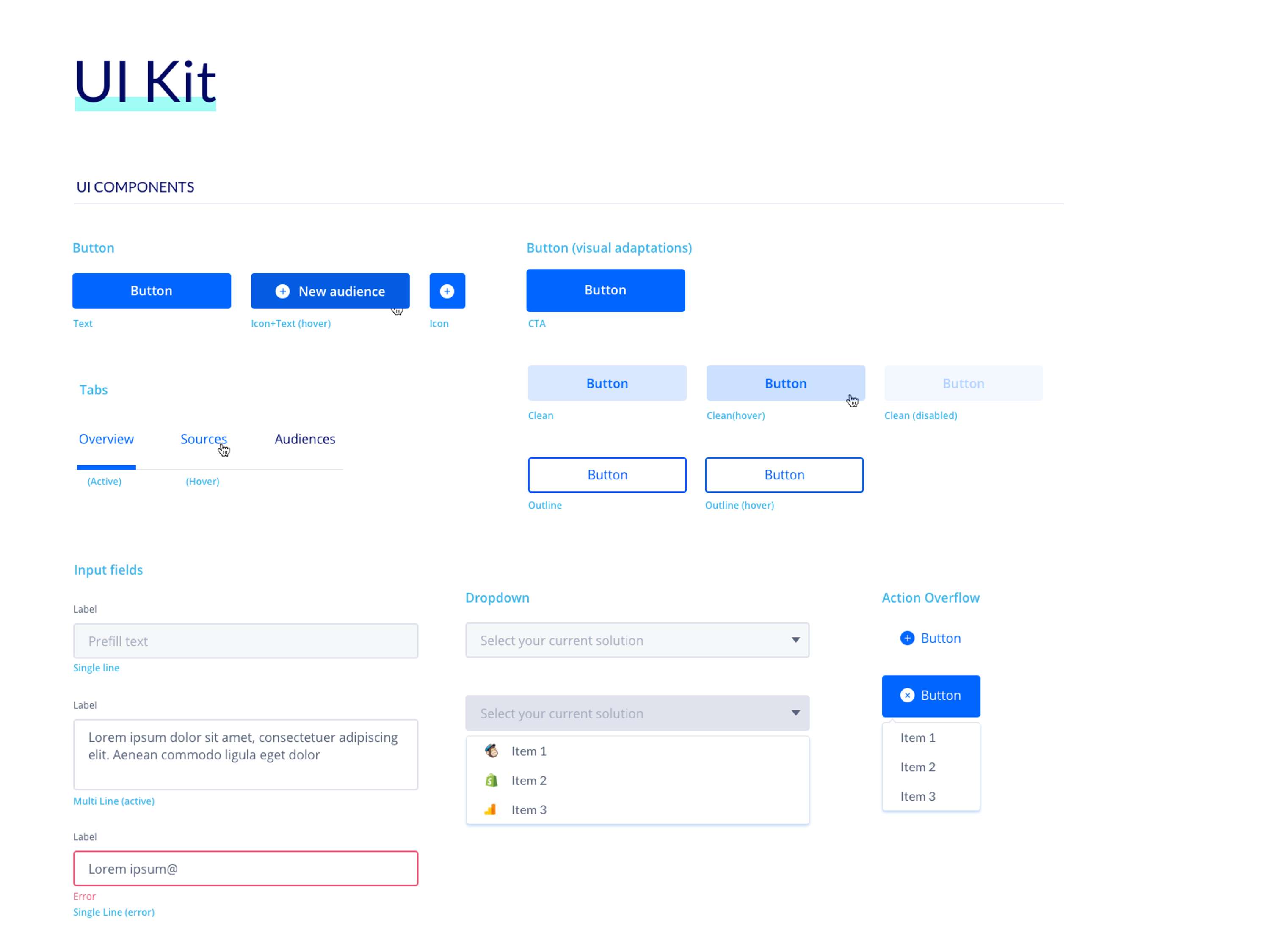Click the Lorem ipsum multi line text area

(x=246, y=754)
